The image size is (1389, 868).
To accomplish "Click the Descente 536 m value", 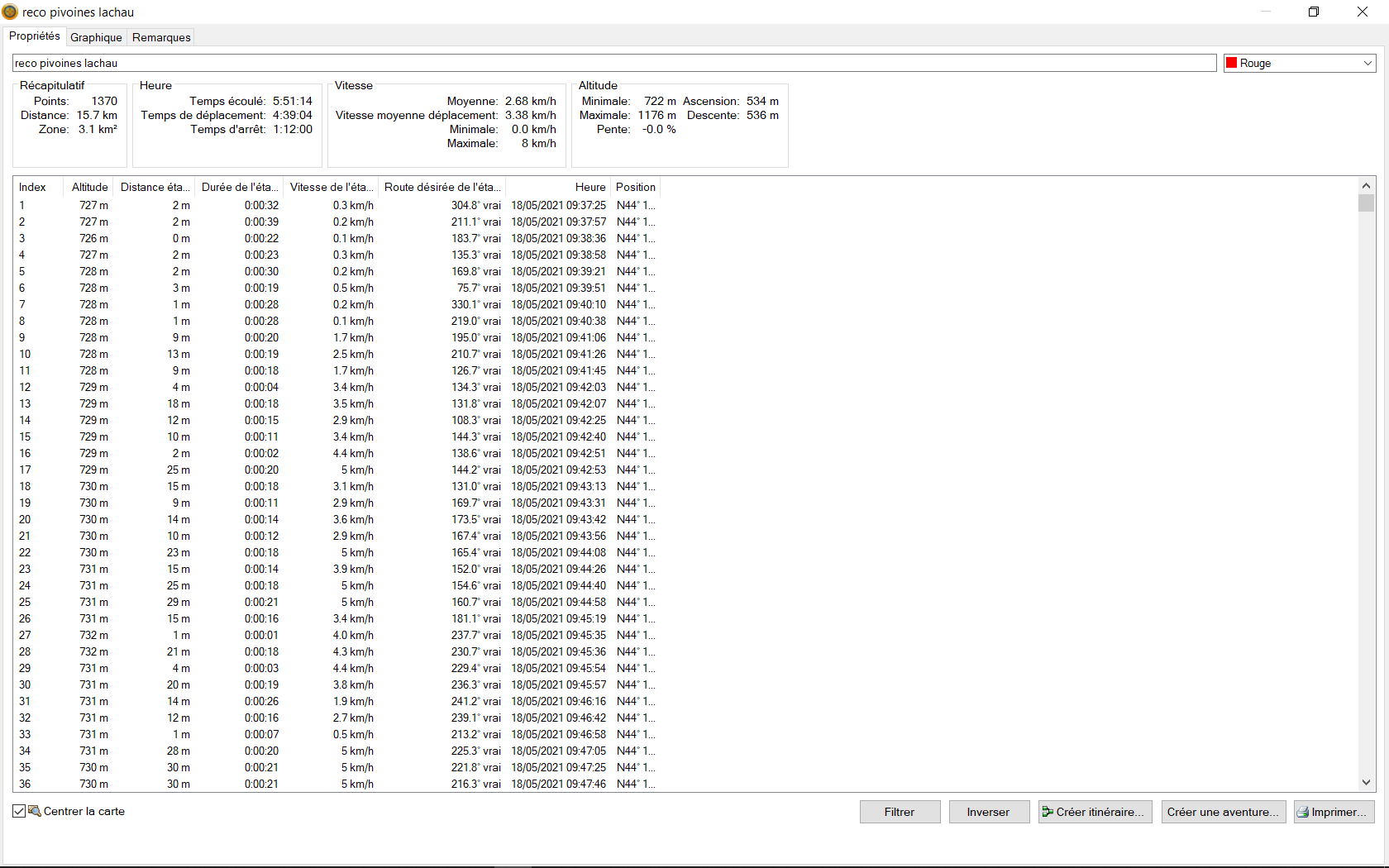I will coord(762,115).
